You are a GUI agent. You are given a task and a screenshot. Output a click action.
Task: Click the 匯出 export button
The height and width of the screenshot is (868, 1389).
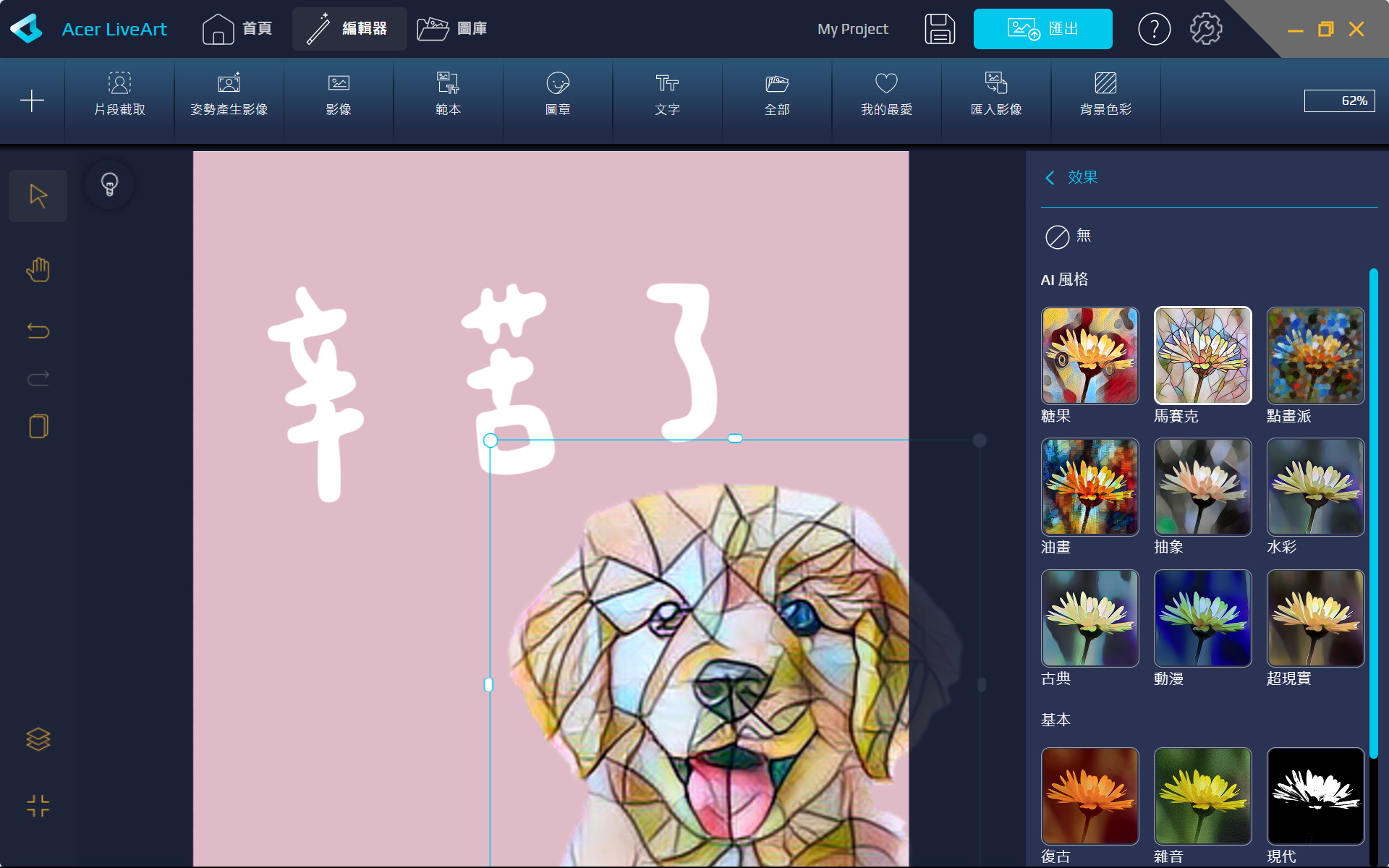pyautogui.click(x=1042, y=29)
